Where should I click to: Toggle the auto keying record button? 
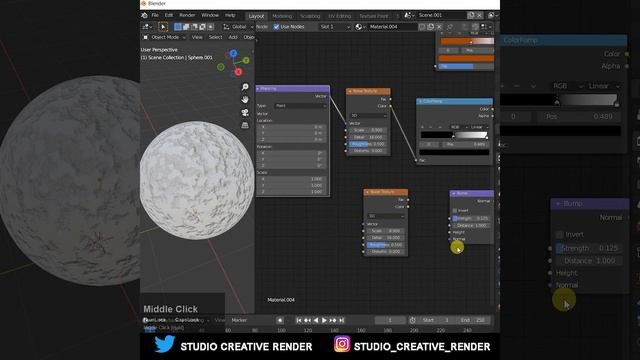(280, 320)
